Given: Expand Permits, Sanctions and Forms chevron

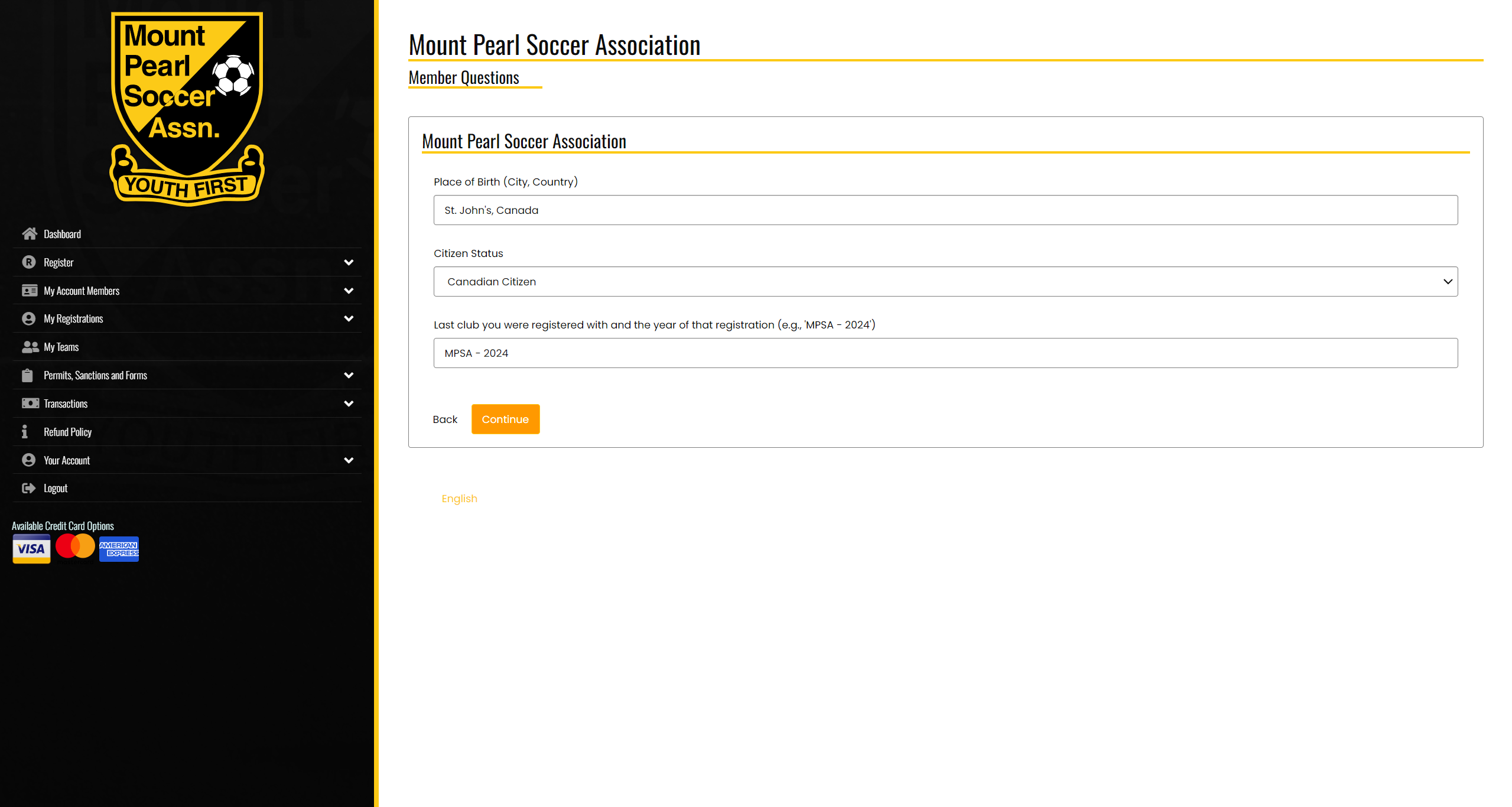Looking at the screenshot, I should pyautogui.click(x=349, y=375).
